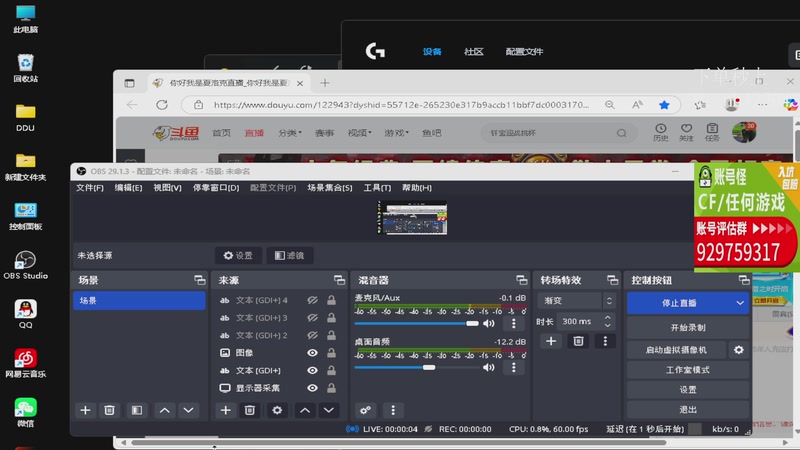Open scene filters icon in Scenes panel
The width and height of the screenshot is (800, 450).
(x=137, y=410)
